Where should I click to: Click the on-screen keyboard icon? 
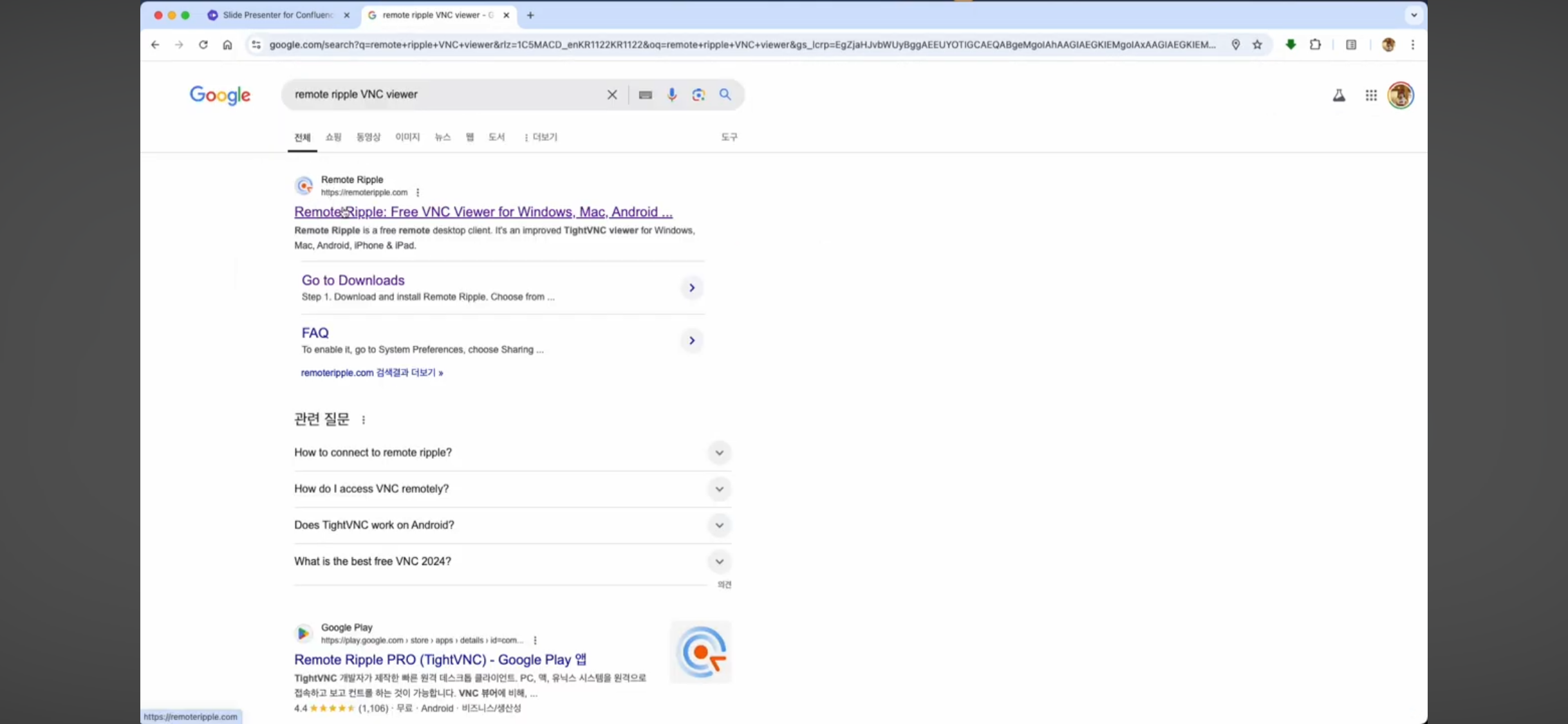645,95
